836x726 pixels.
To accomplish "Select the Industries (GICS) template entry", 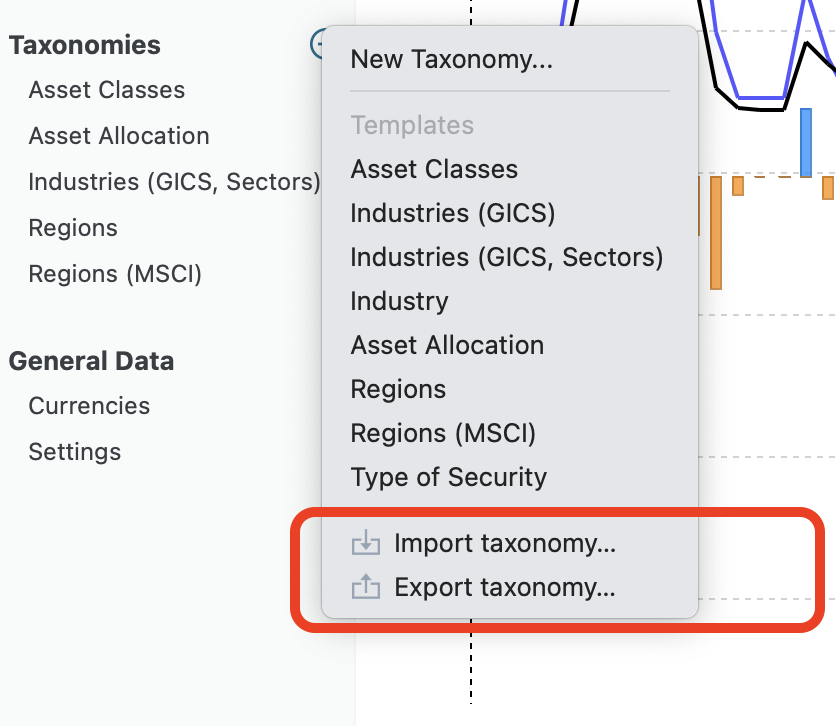I will 452,213.
